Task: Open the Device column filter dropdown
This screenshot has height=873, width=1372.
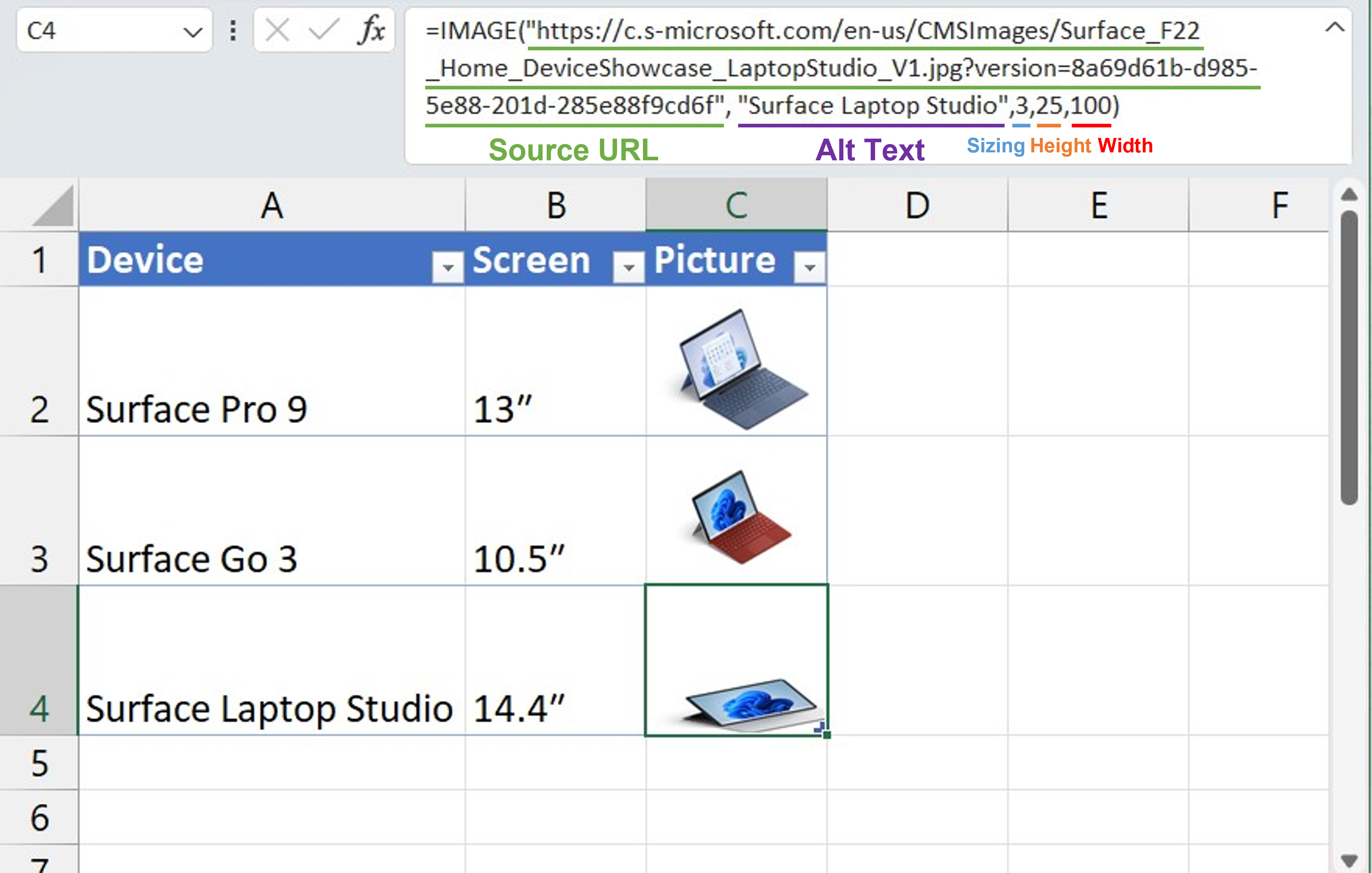Action: point(448,267)
